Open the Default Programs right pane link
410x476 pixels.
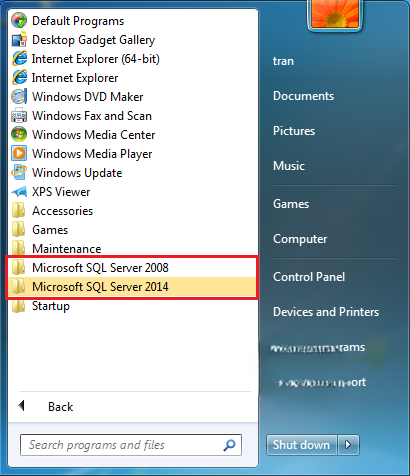click(x=318, y=348)
